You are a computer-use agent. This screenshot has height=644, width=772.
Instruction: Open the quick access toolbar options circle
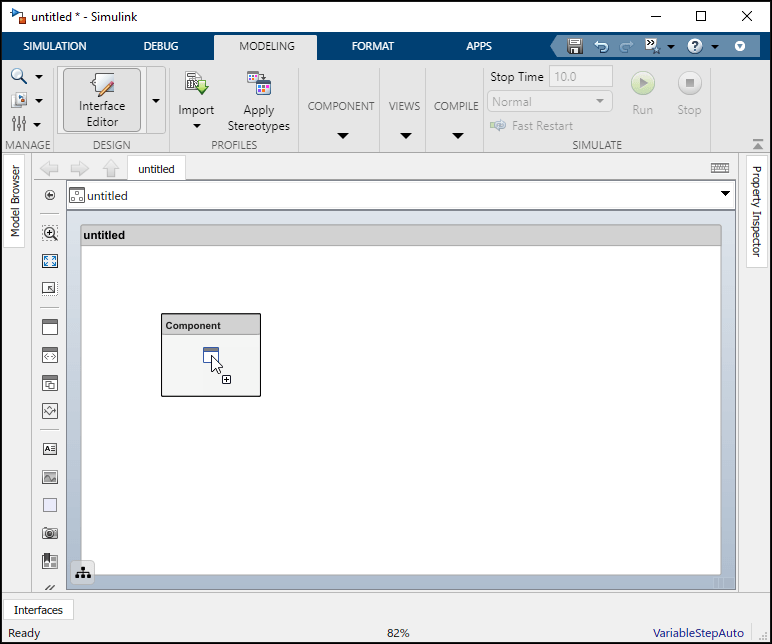point(740,46)
